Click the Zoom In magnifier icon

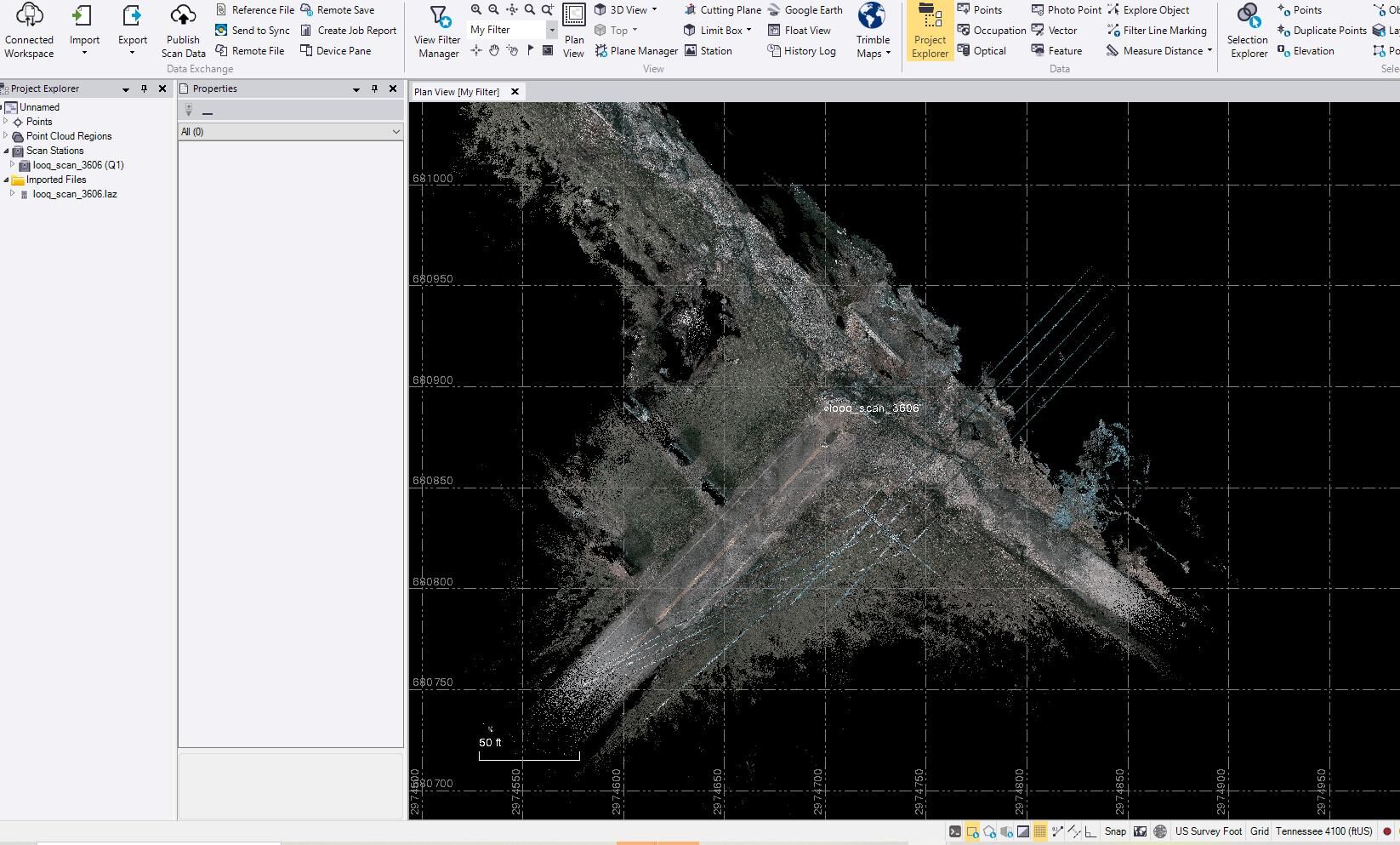point(476,9)
